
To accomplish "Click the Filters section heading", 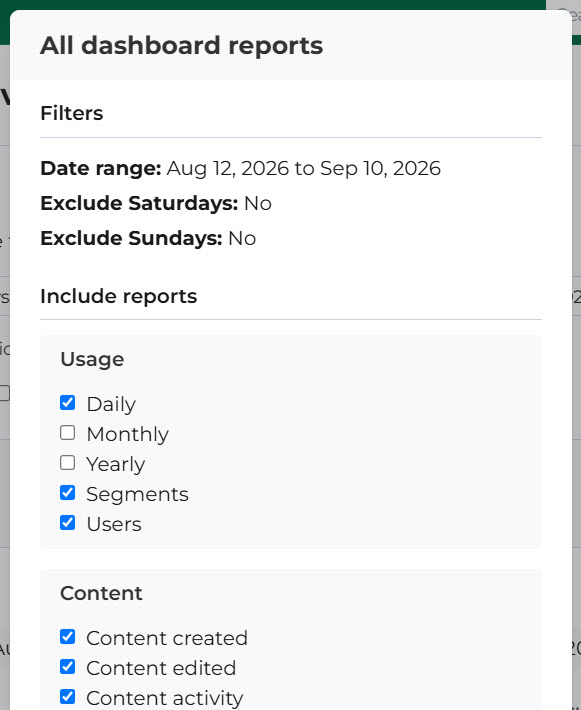I will (x=72, y=113).
